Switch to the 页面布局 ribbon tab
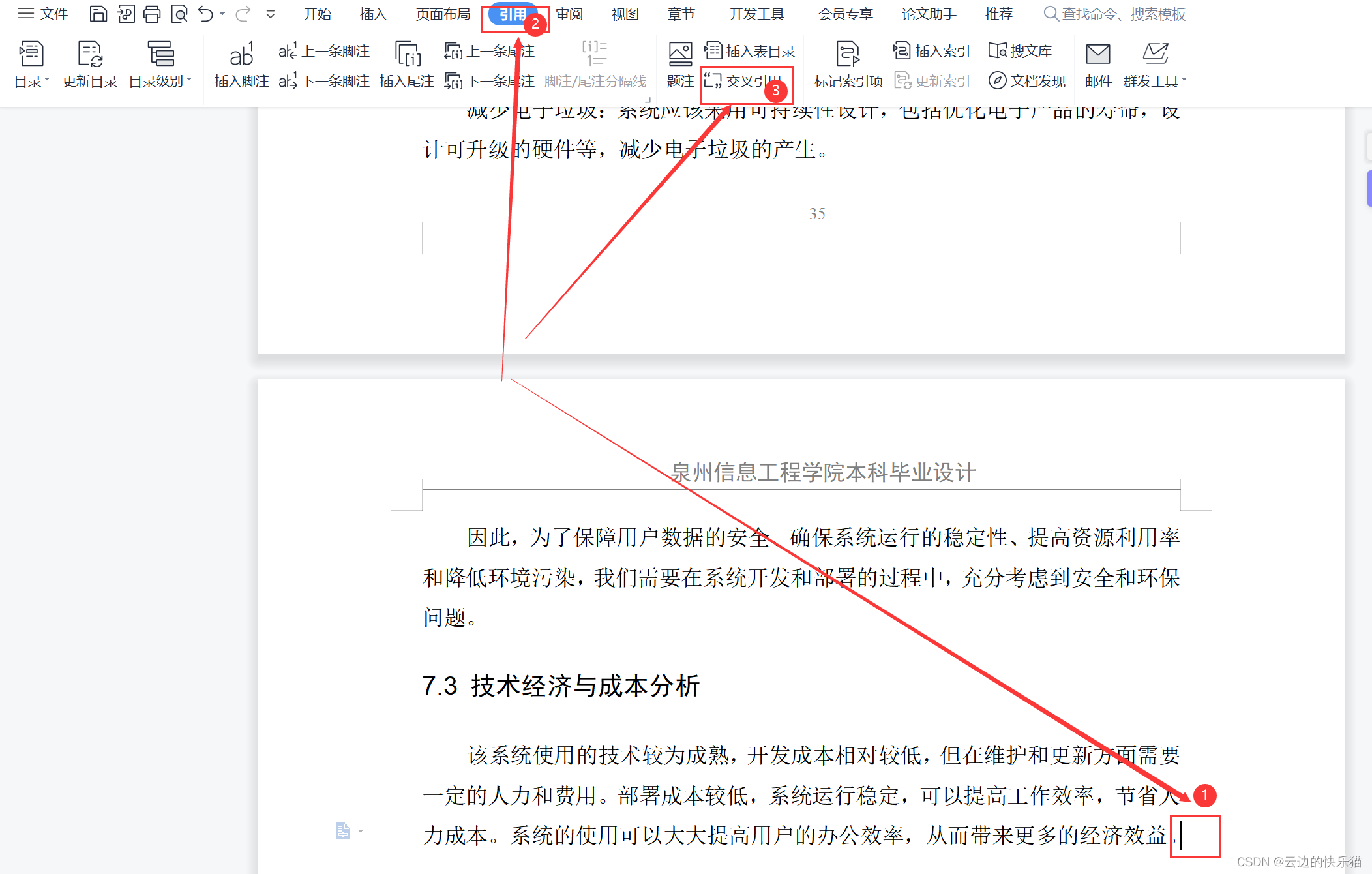The height and width of the screenshot is (874, 1372). coord(443,14)
